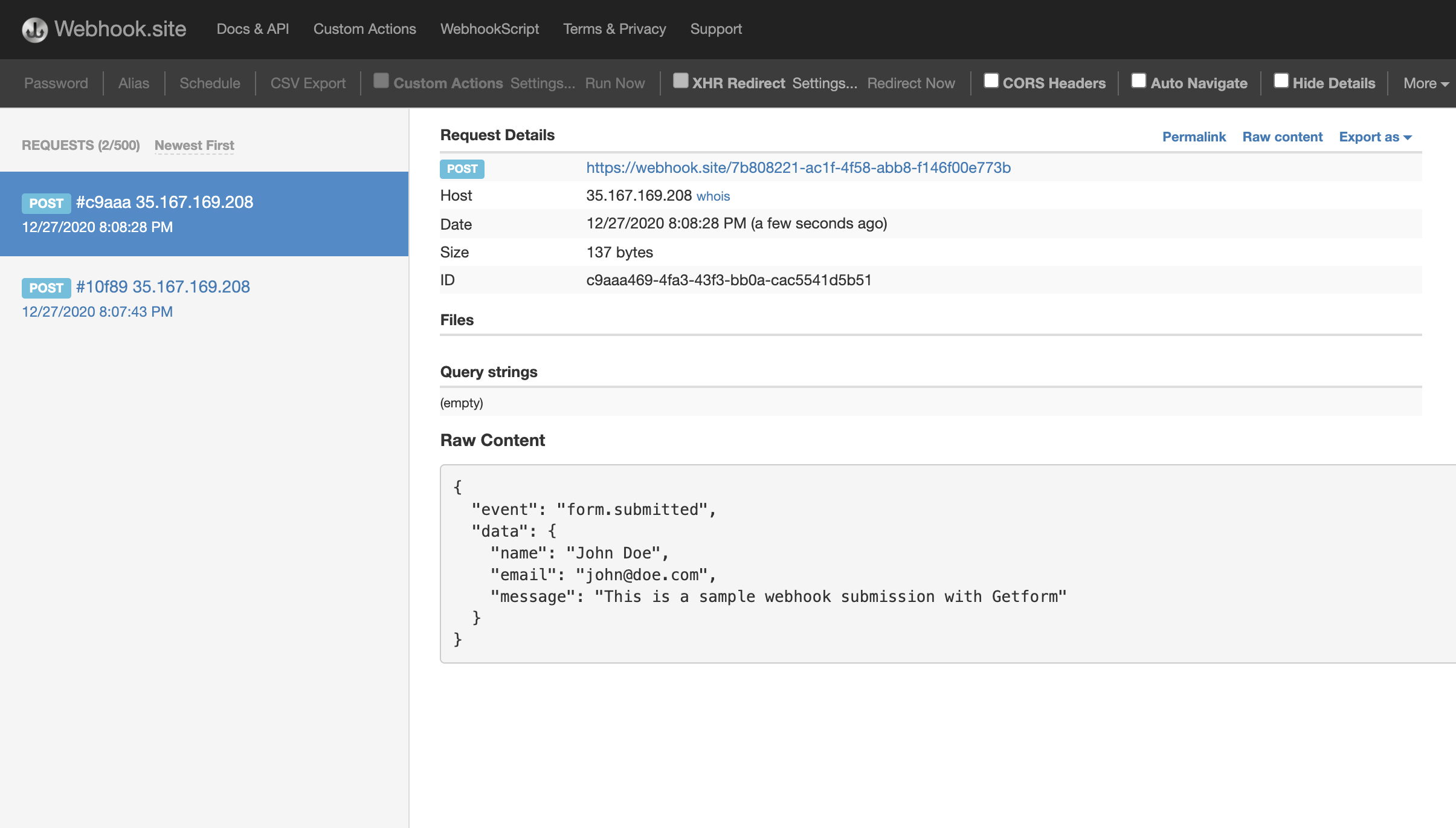Screen dimensions: 1456x828
Task: Click CSV Export in the toolbar
Action: tap(308, 83)
